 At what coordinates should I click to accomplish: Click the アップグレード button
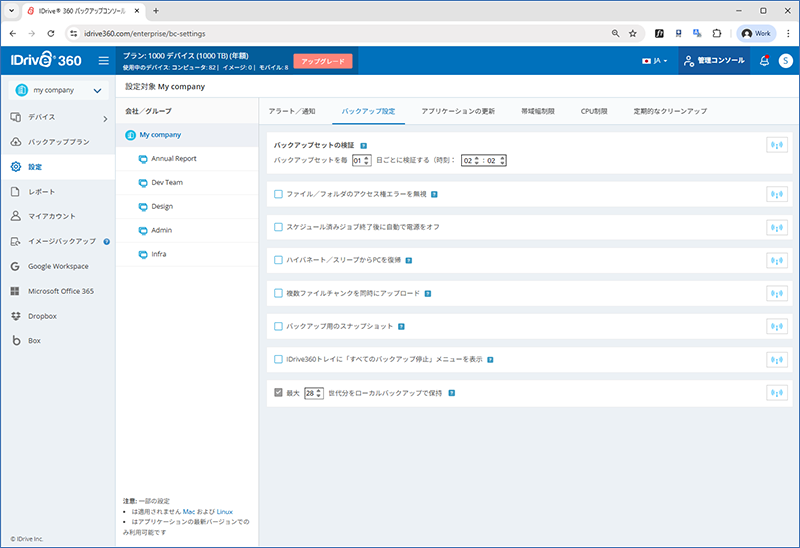point(323,61)
